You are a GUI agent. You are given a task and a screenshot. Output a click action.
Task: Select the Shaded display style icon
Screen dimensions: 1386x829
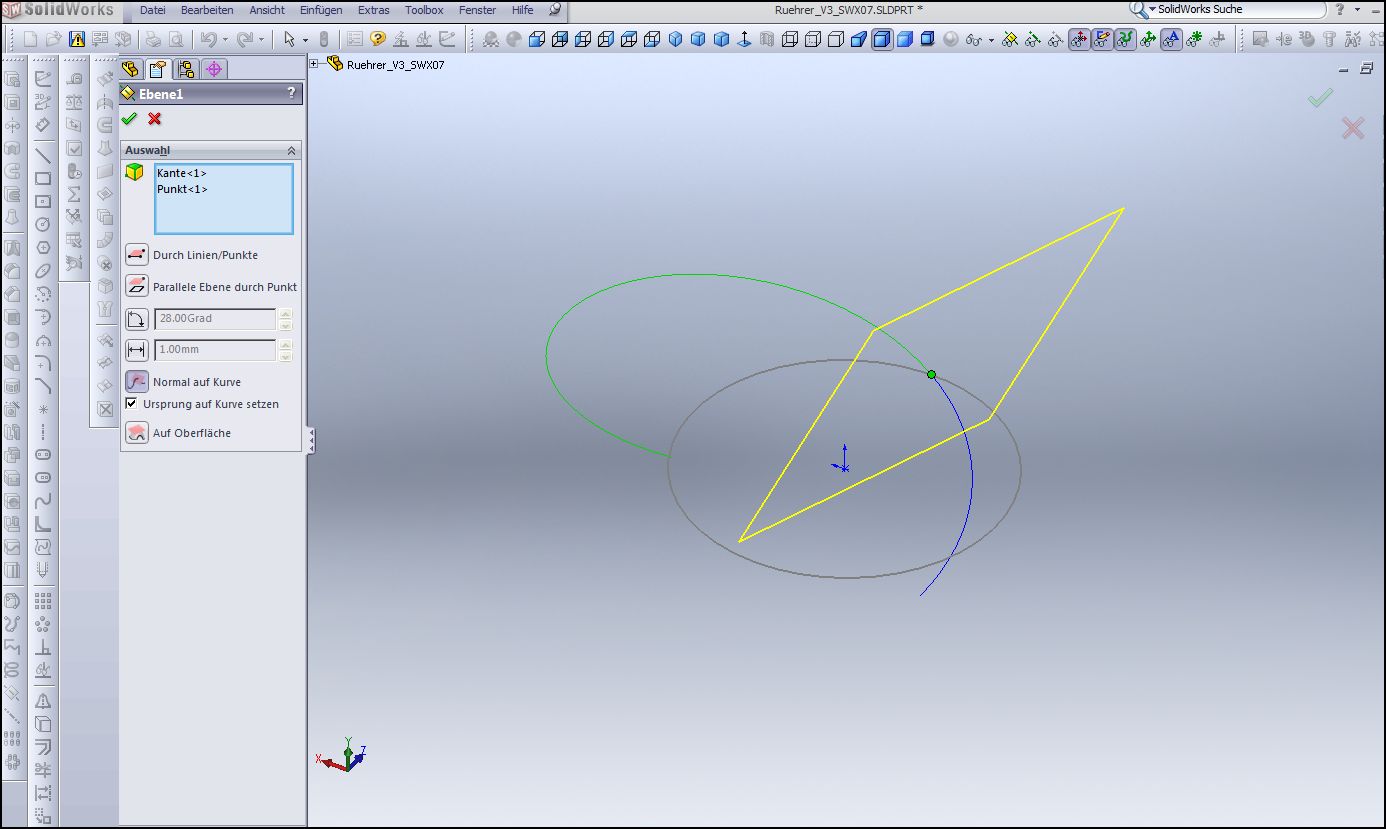[904, 40]
